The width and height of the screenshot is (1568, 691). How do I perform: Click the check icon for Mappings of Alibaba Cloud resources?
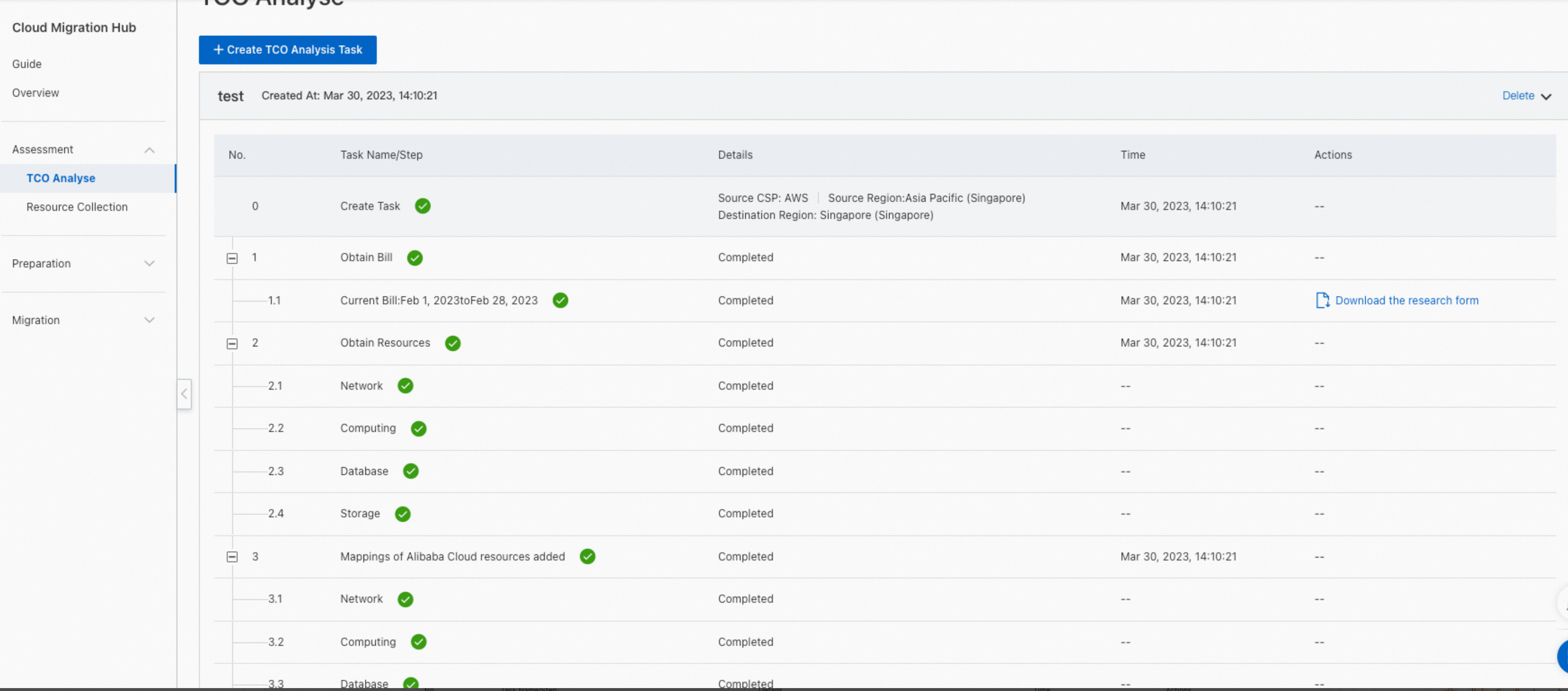point(587,556)
